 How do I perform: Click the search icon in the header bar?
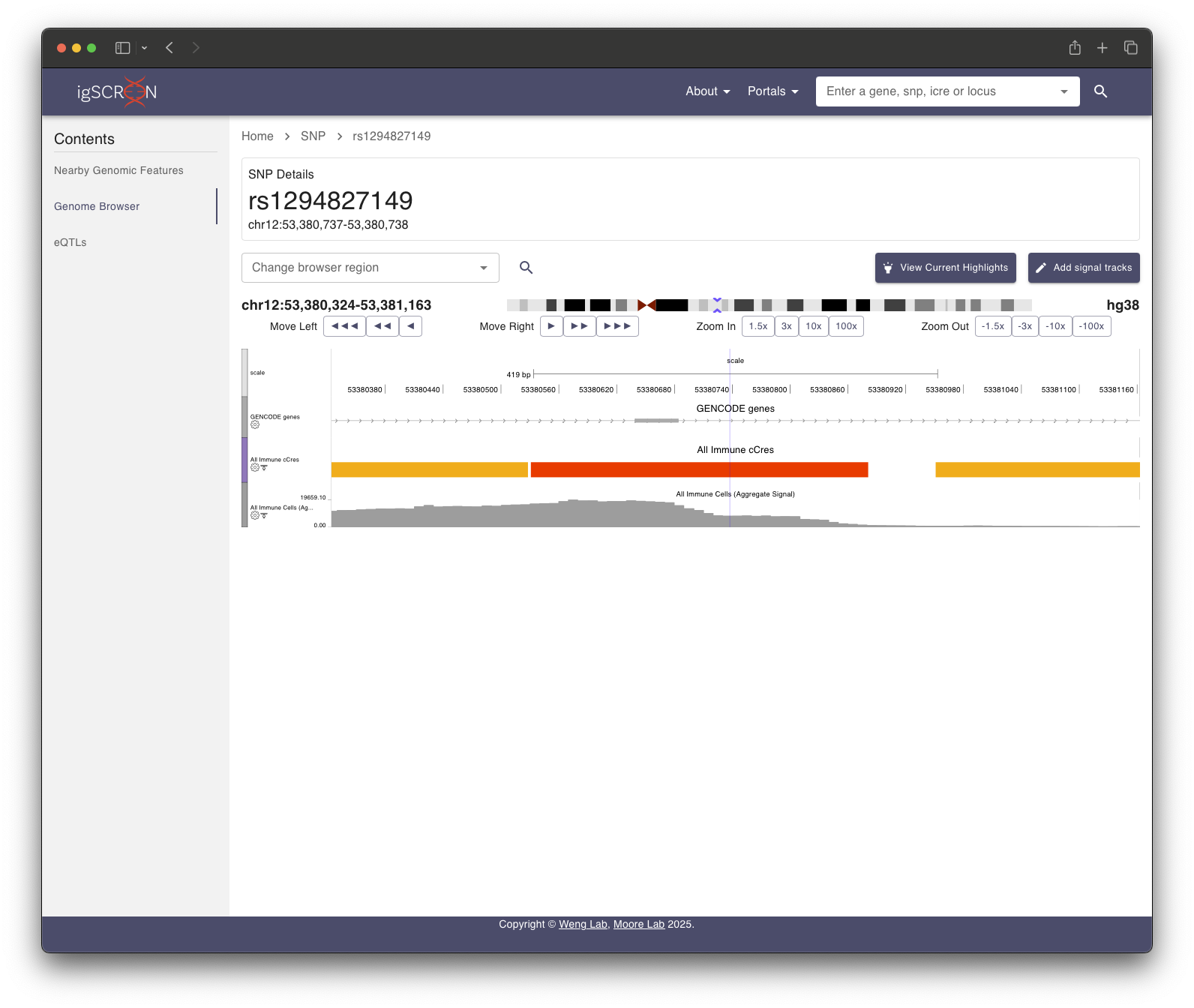(x=1100, y=91)
